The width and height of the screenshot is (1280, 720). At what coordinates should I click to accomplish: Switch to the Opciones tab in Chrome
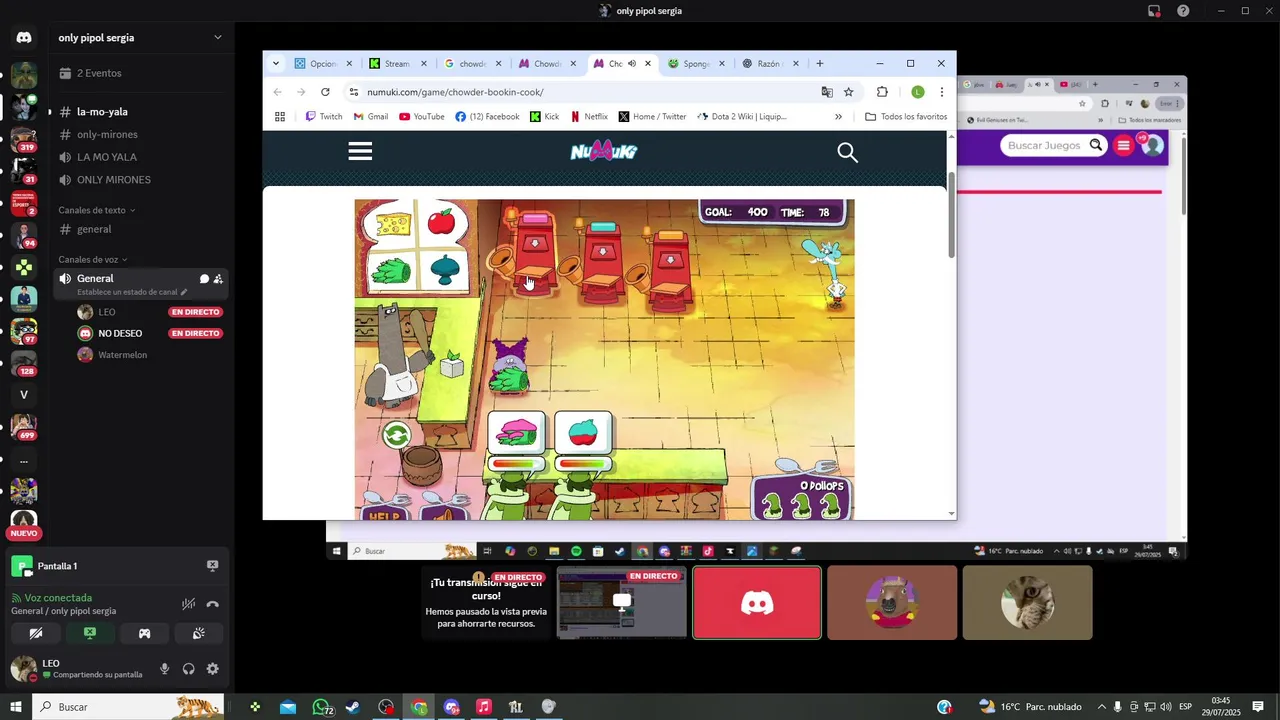click(323, 63)
